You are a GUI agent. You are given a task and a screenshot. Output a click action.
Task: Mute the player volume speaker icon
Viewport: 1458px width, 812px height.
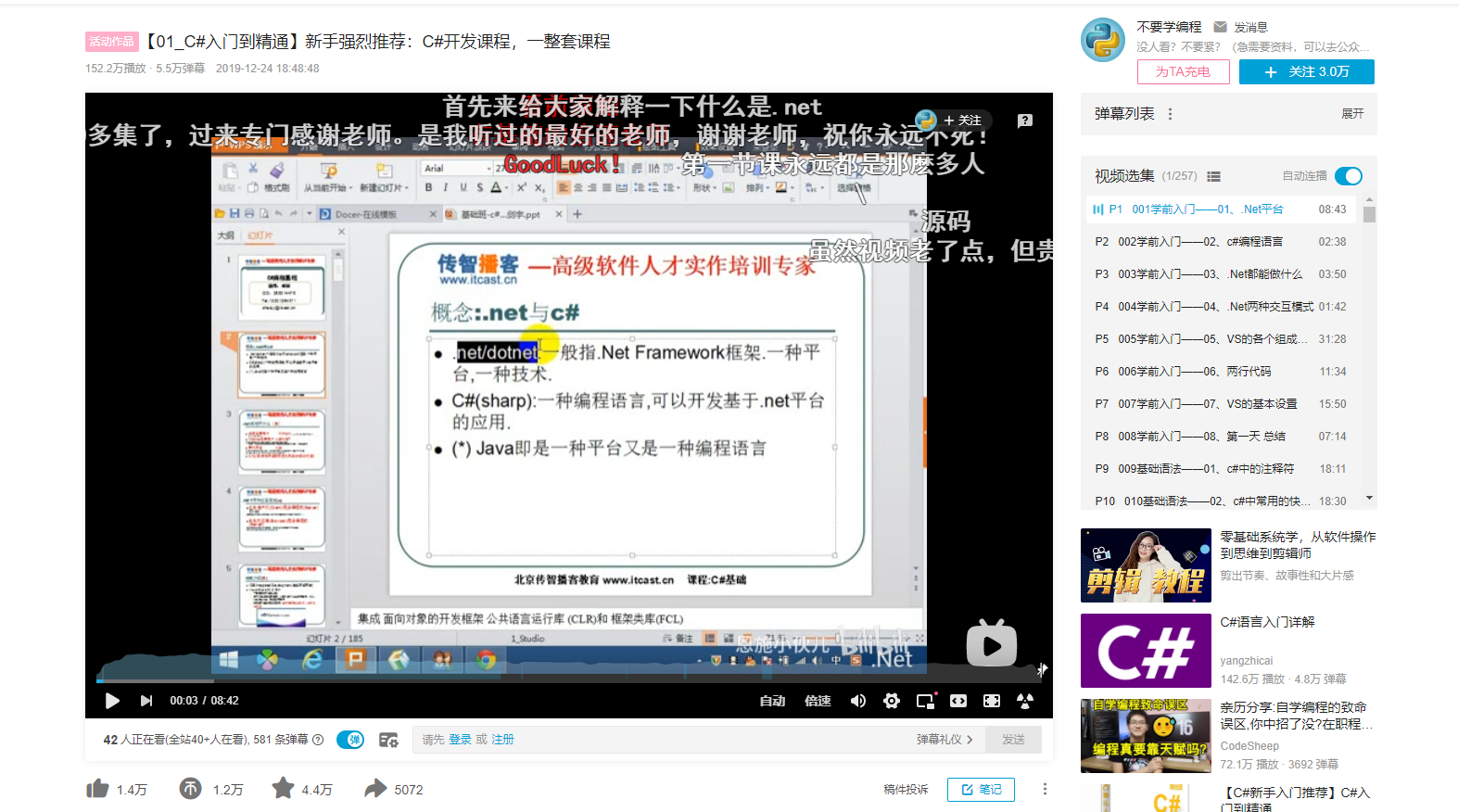(858, 701)
